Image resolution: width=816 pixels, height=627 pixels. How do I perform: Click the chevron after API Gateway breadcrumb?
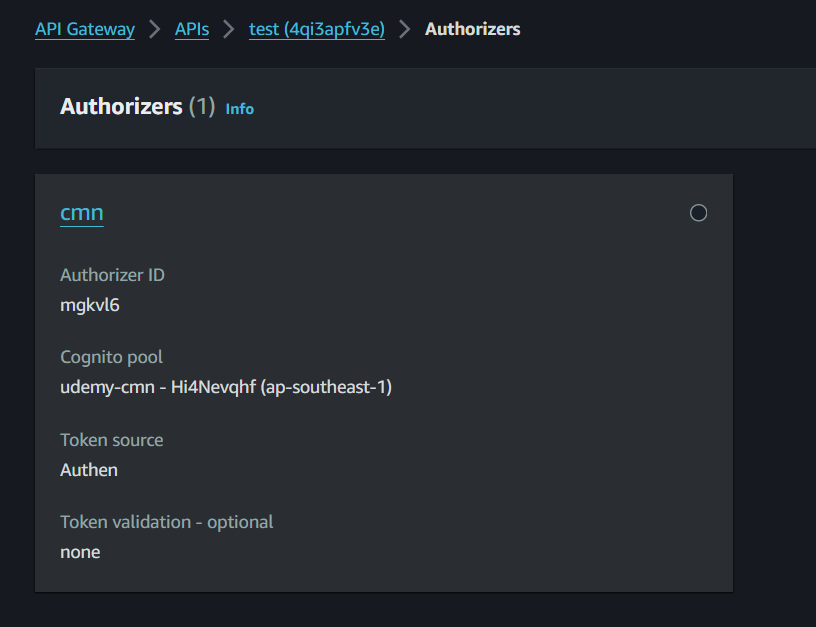[x=155, y=29]
